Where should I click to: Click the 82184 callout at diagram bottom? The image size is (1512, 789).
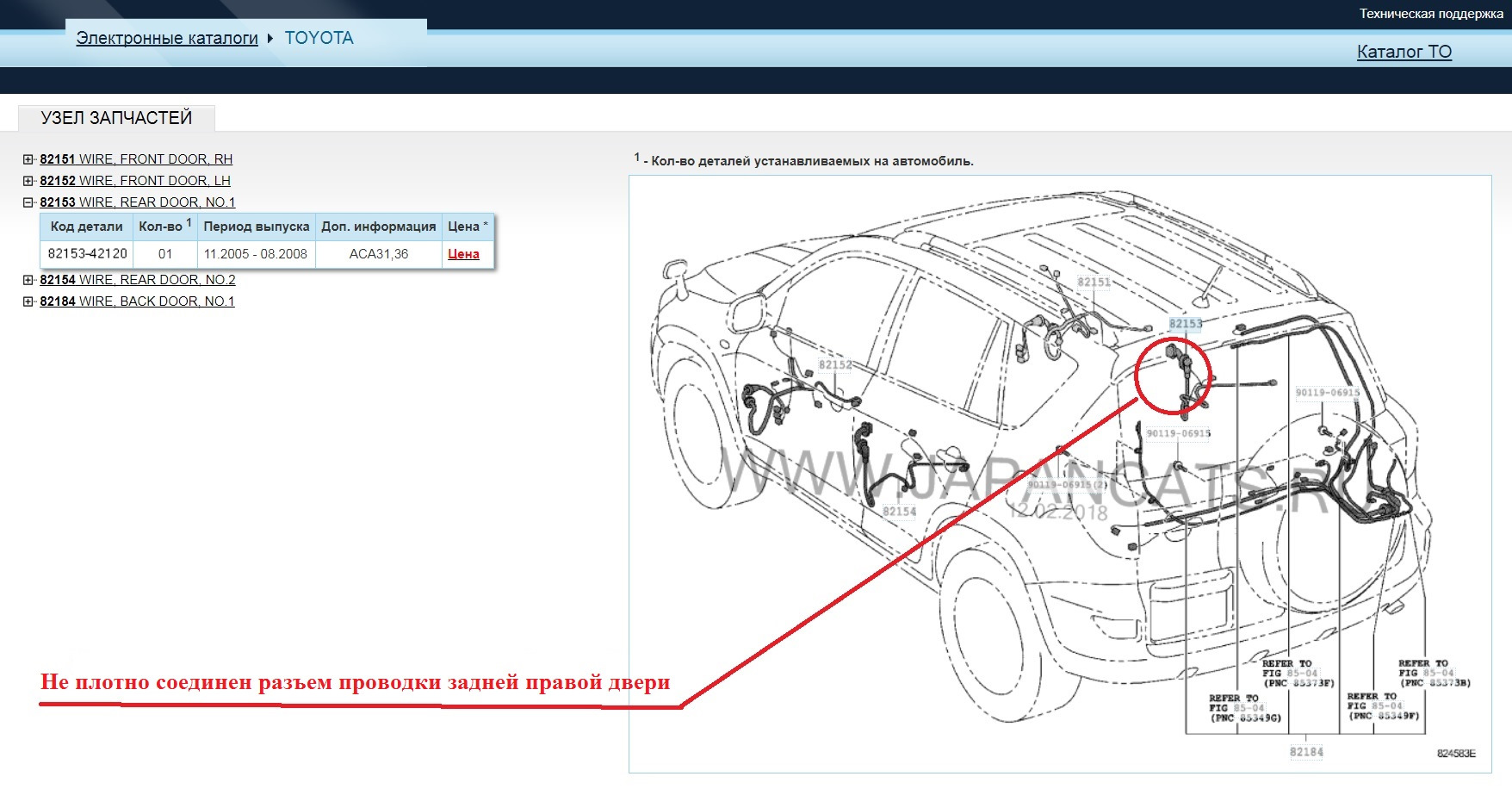click(1306, 752)
